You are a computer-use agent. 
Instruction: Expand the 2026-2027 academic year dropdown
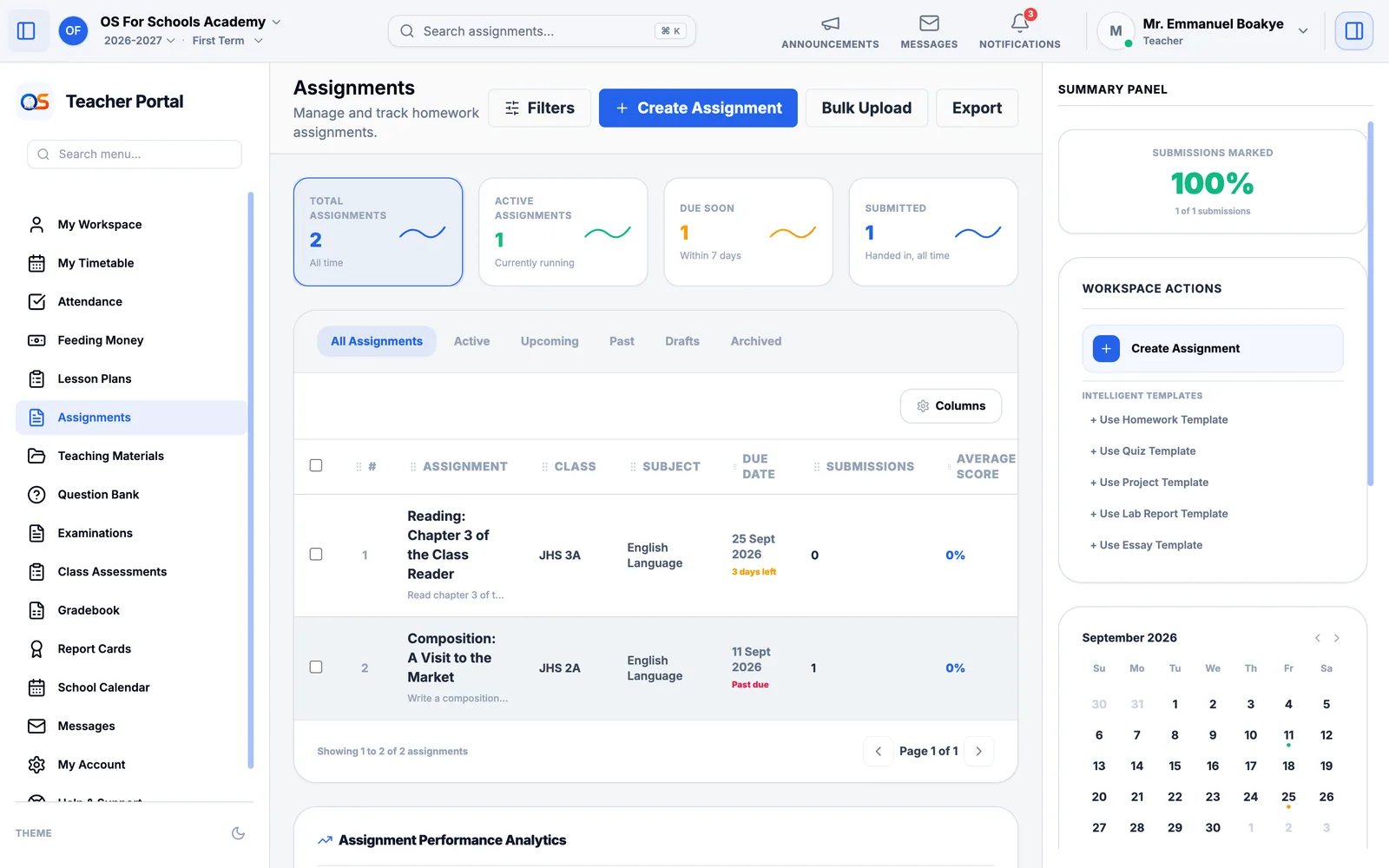pos(140,41)
